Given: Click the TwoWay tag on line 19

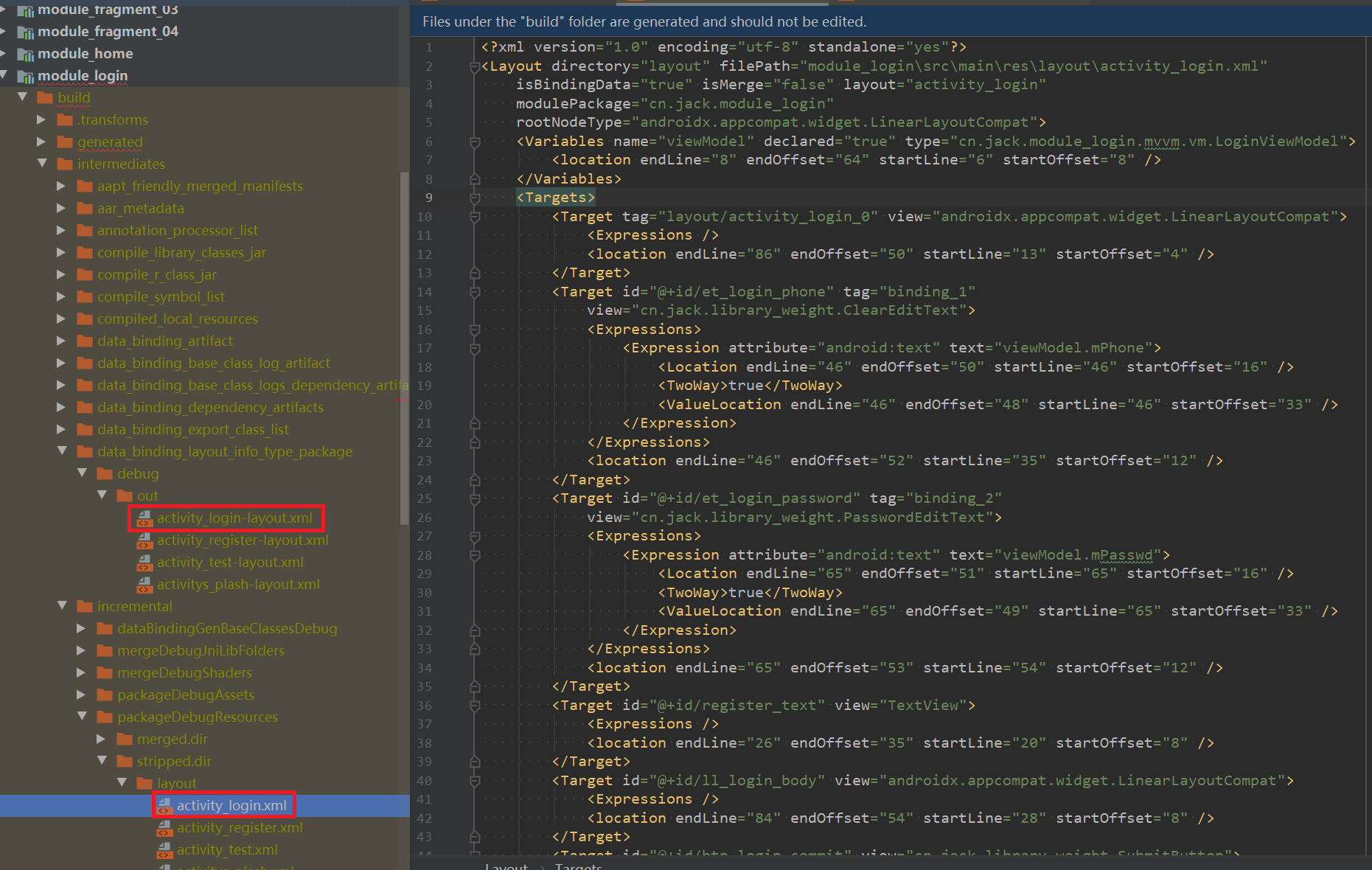Looking at the screenshot, I should (750, 386).
